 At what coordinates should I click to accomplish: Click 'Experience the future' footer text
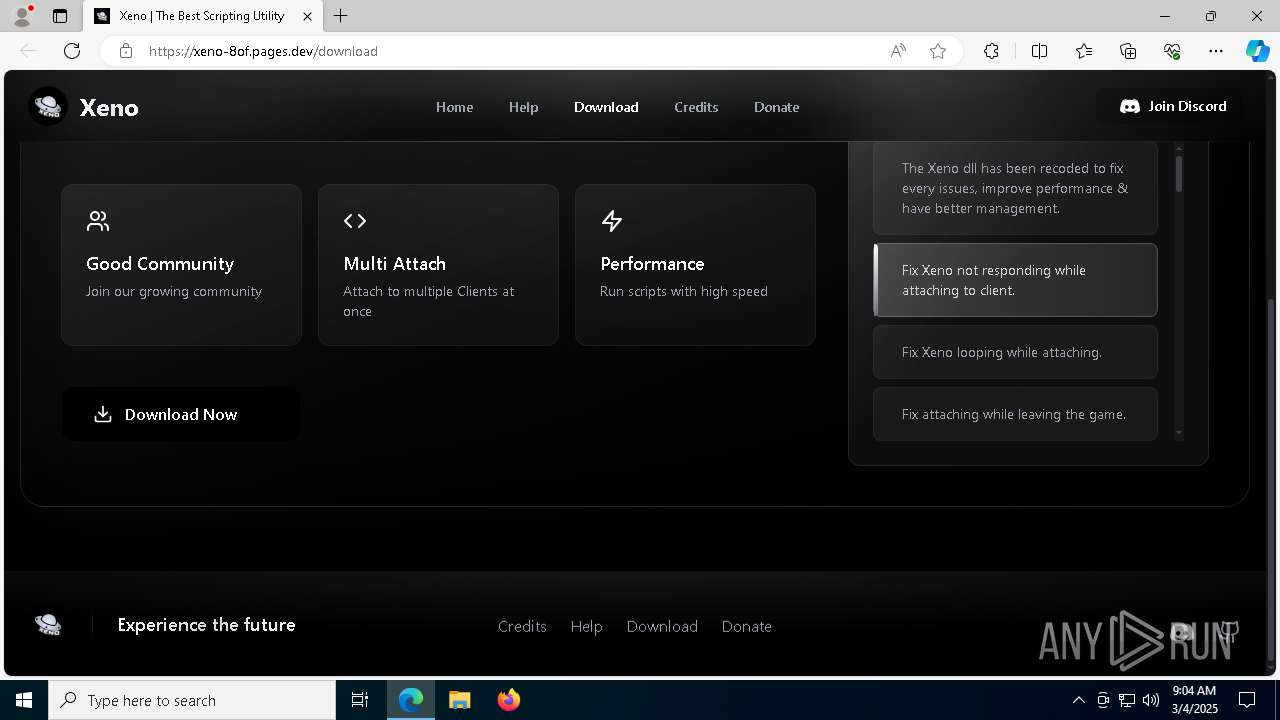click(206, 625)
